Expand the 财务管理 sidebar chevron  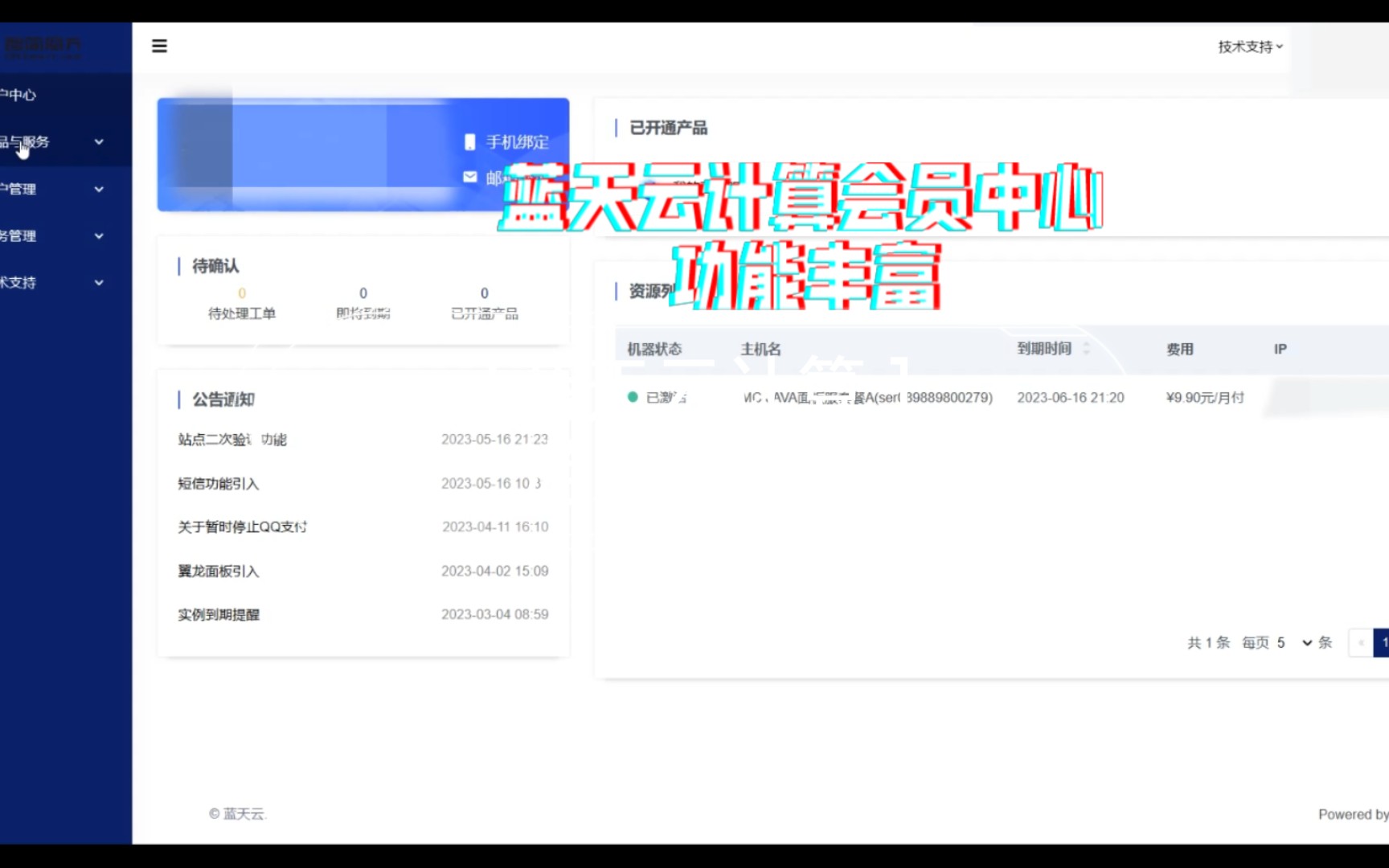pos(99,236)
